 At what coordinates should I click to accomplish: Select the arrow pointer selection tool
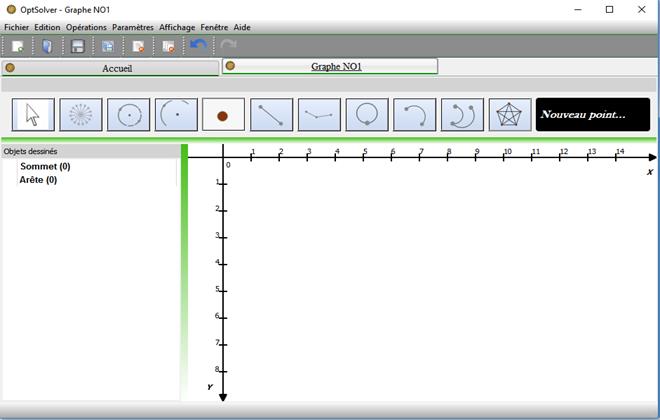33,114
